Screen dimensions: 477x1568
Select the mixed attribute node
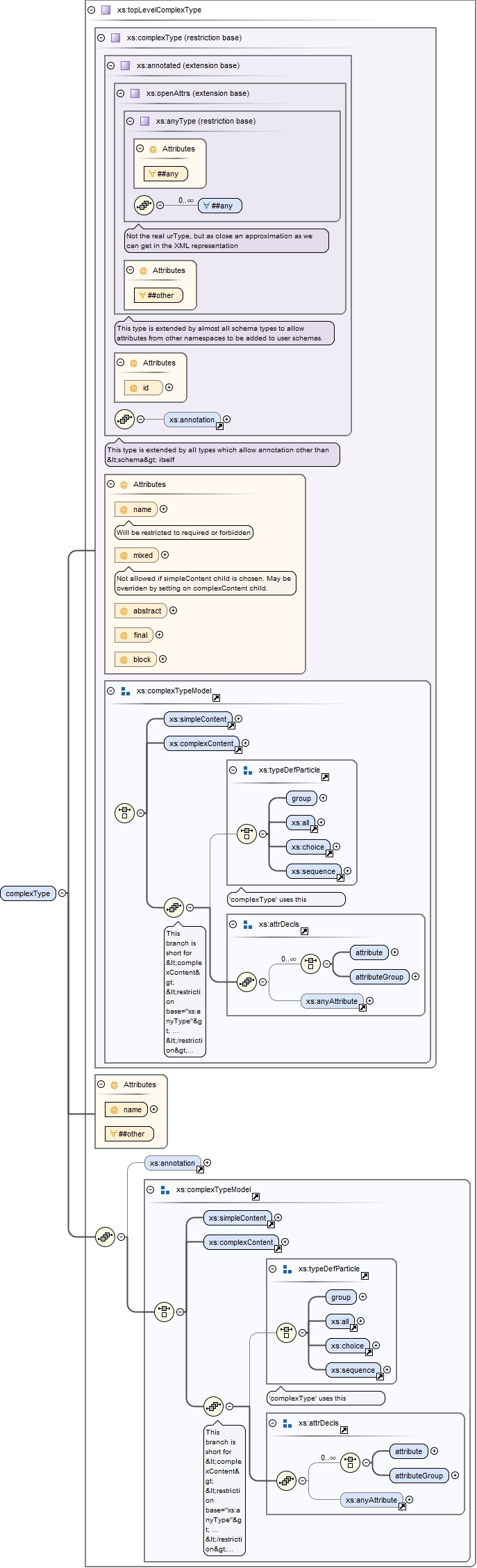[x=137, y=555]
